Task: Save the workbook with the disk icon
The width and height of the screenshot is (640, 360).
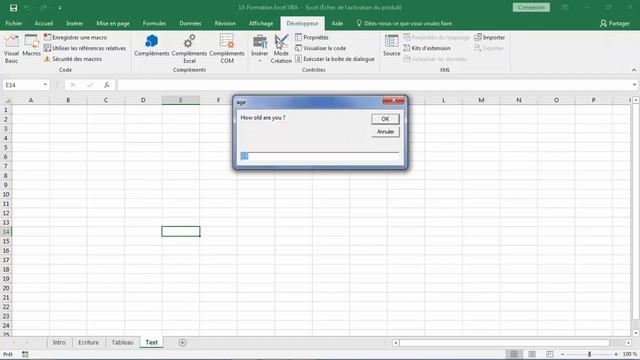Action: pos(13,8)
